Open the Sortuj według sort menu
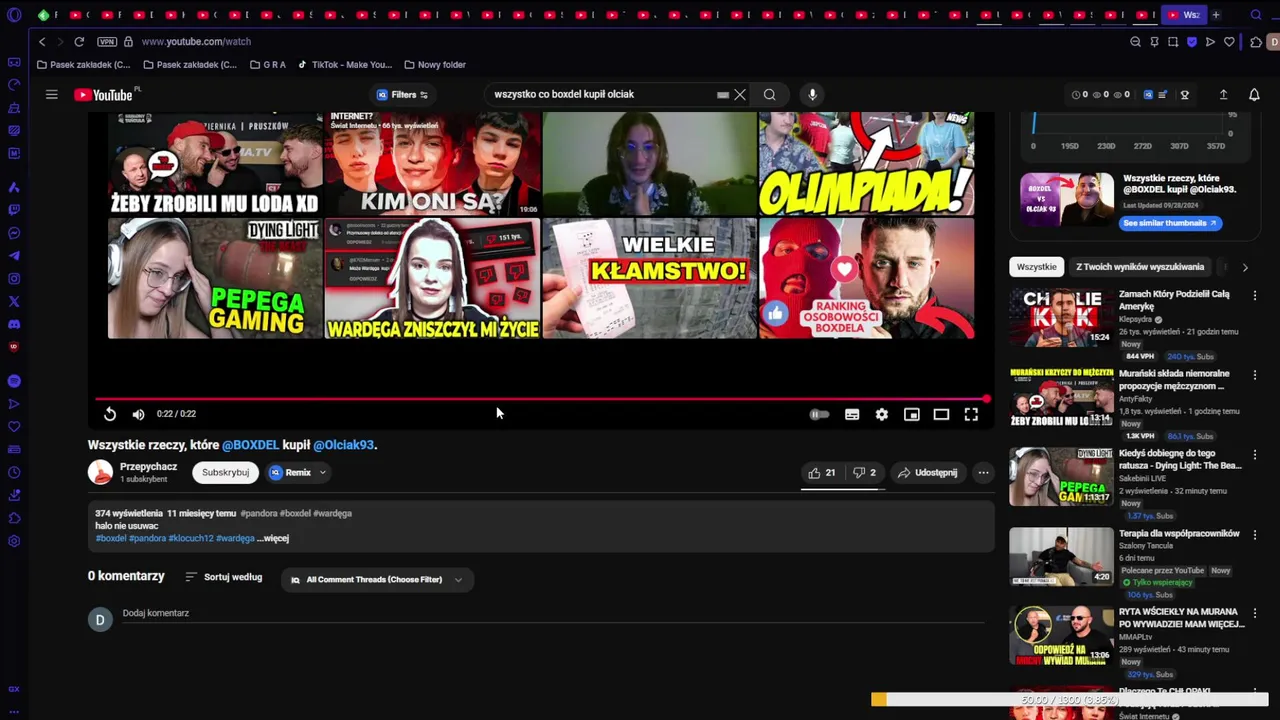 [x=224, y=577]
